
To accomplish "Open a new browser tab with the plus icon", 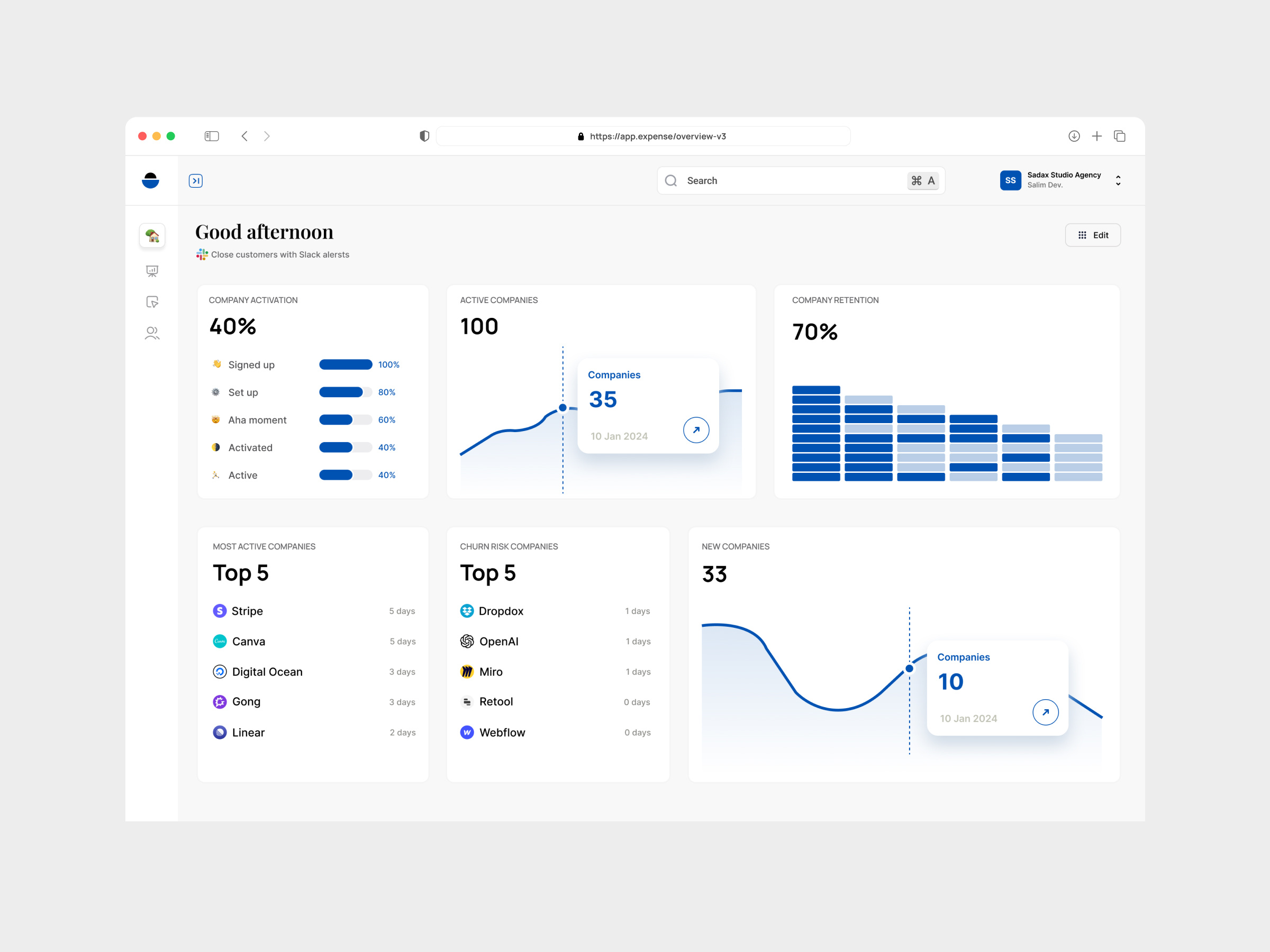I will click(1096, 135).
